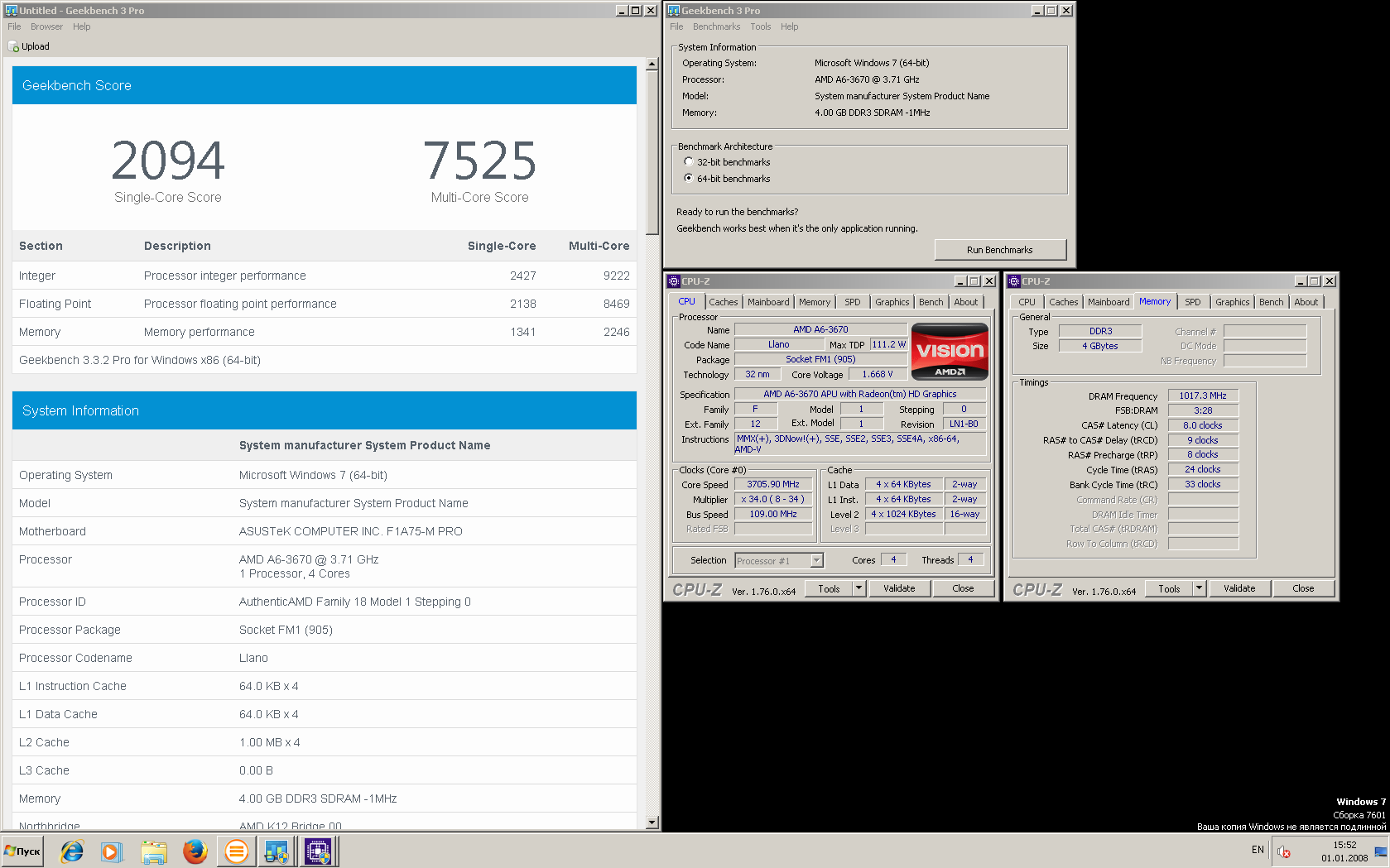This screenshot has height=868, width=1390.
Task: Click the AMD Vision logo in CPU-Z
Action: tap(950, 352)
